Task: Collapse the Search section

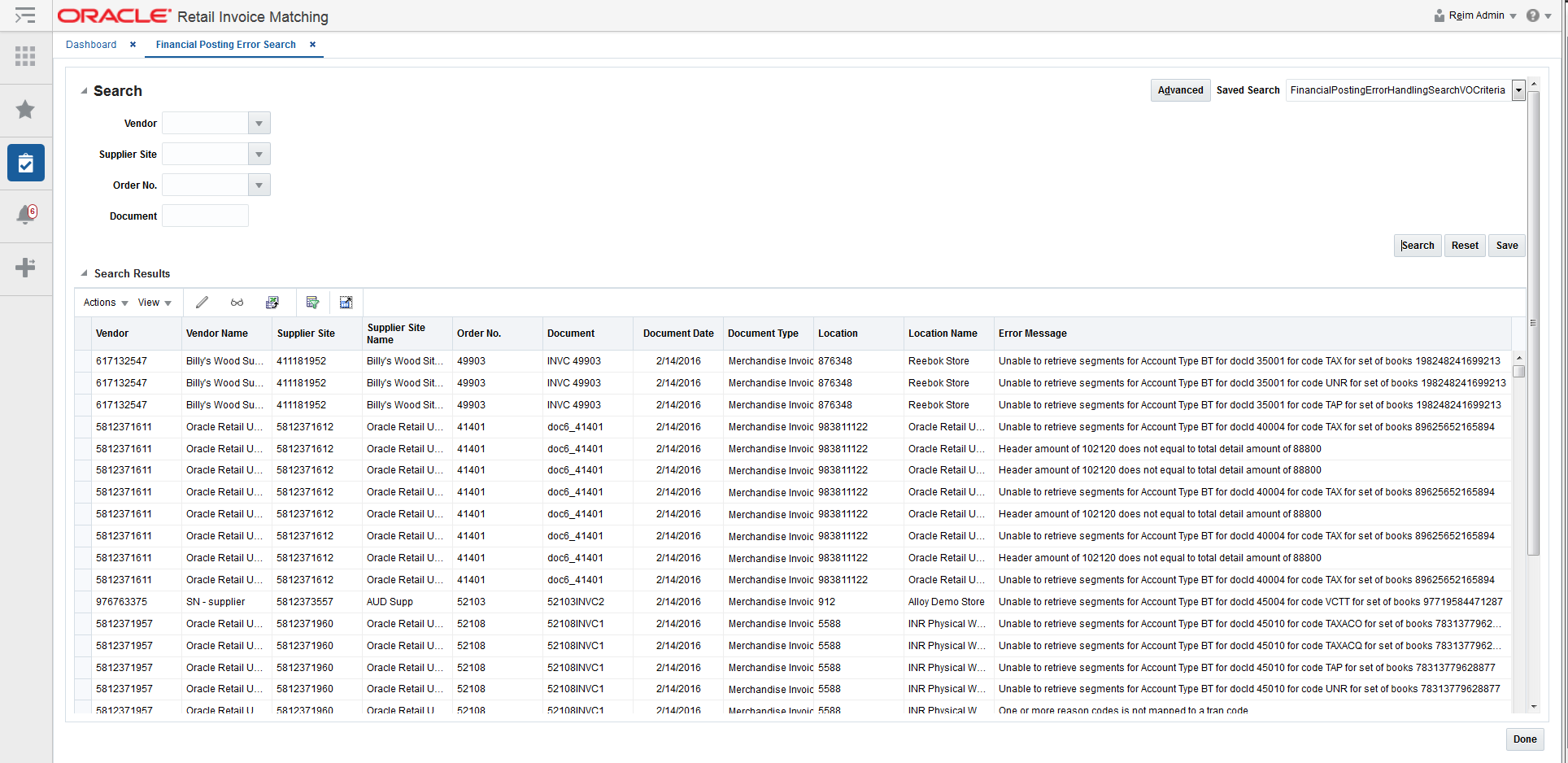Action: (x=85, y=90)
